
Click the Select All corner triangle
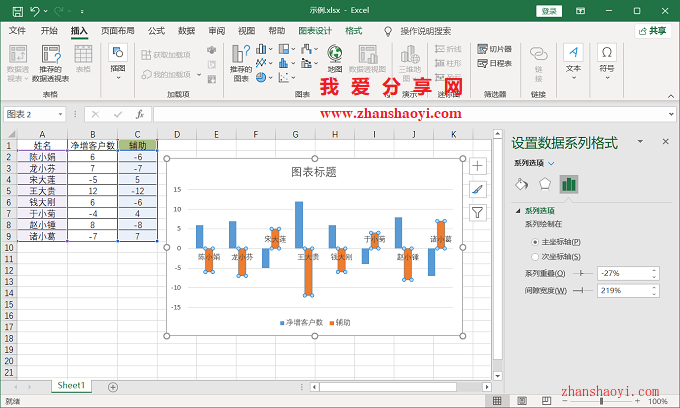coord(12,134)
